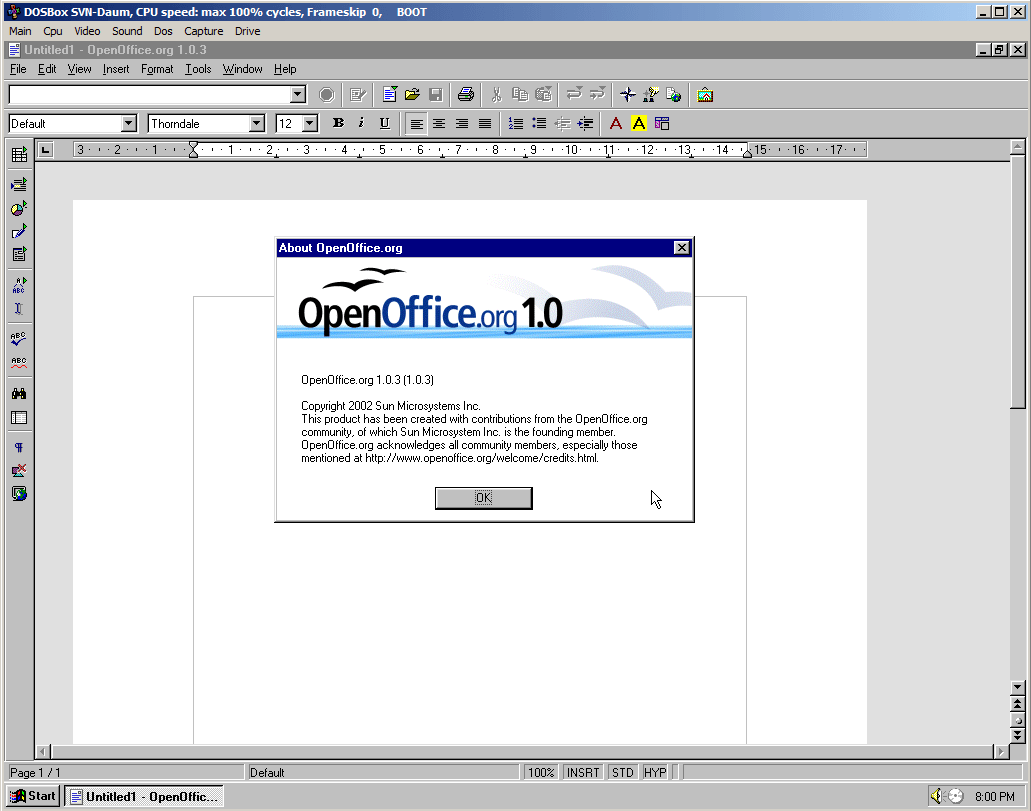Screen dimensions: 1031x811
Task: Click the Undo arrow icon
Action: tap(574, 95)
